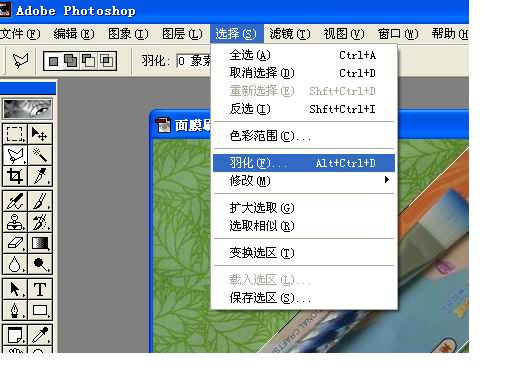Choose 羽化 (F)... from the menu
The width and height of the screenshot is (512, 384).
click(304, 163)
